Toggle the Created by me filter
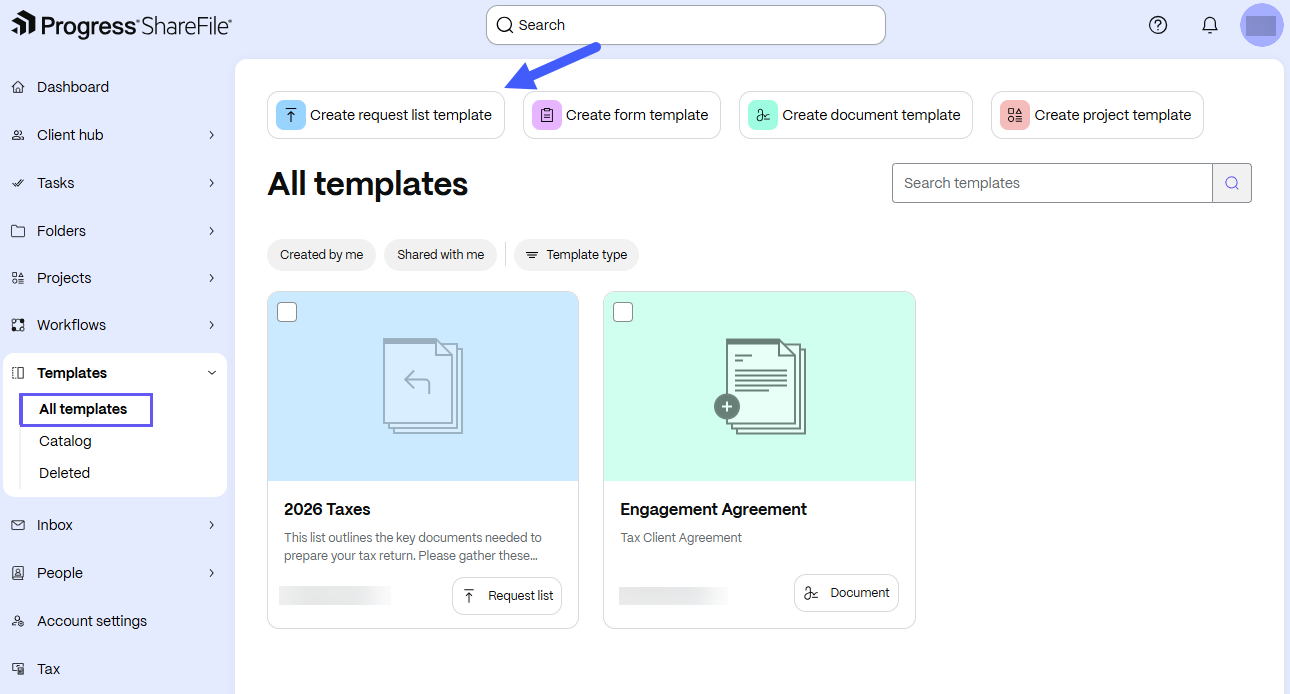The image size is (1290, 694). point(321,255)
